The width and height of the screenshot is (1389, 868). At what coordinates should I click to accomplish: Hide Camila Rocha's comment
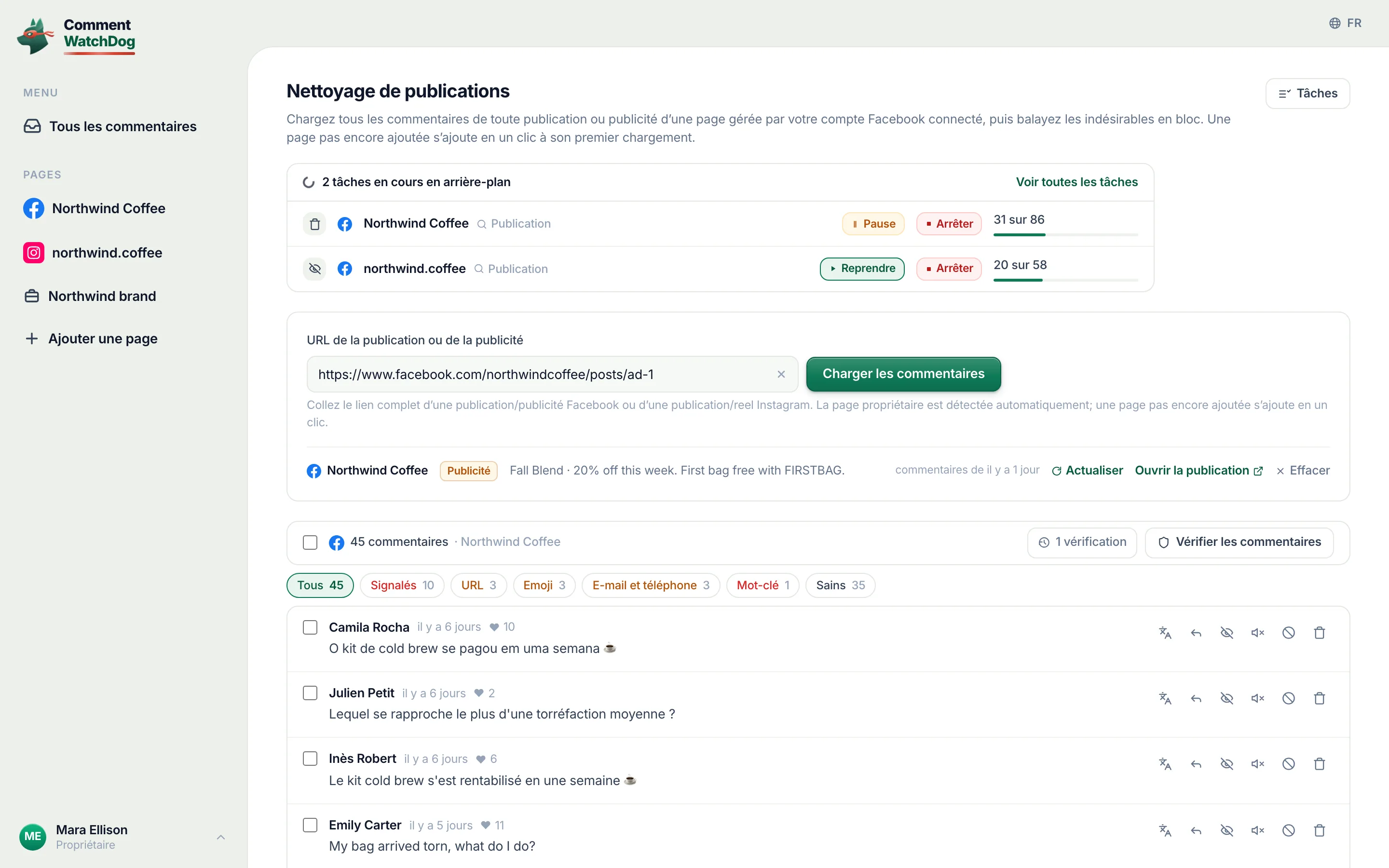pos(1226,633)
